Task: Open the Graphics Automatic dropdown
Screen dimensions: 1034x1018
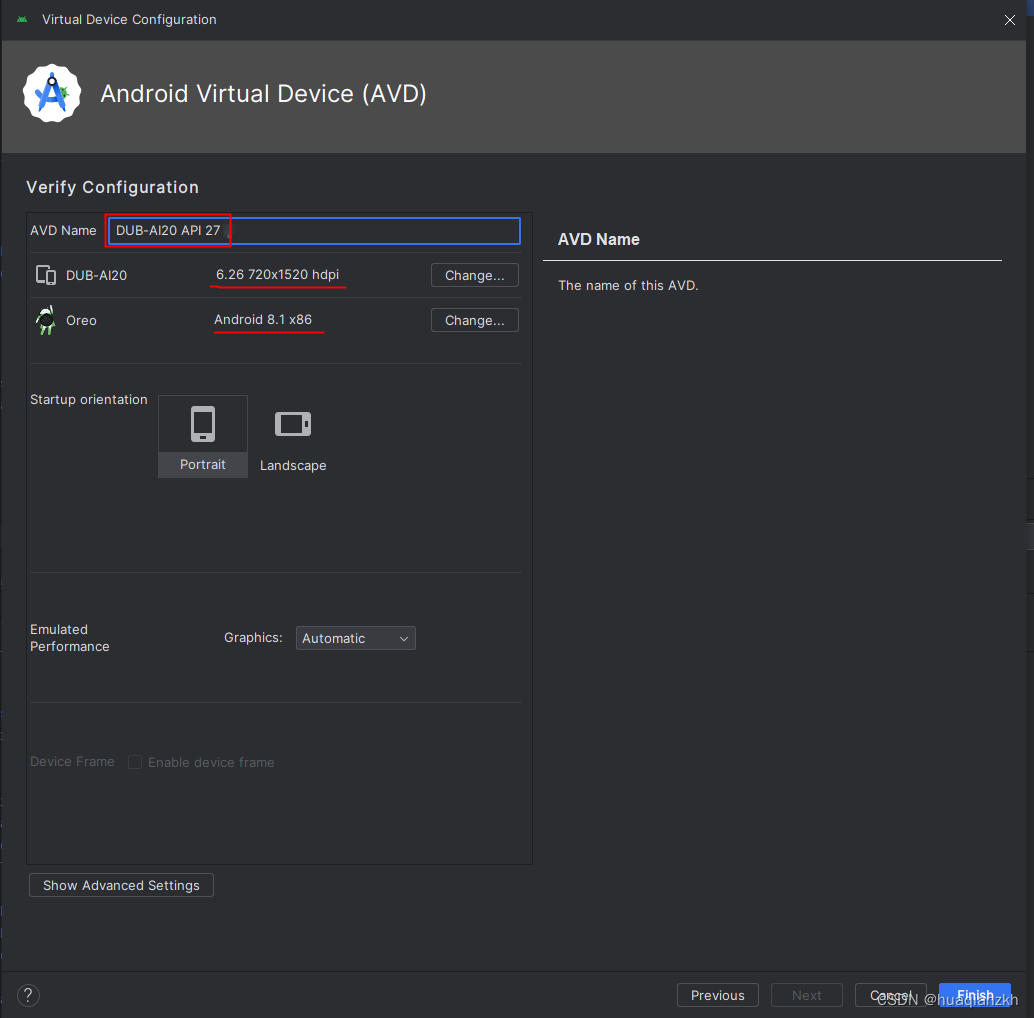Action: click(x=355, y=638)
